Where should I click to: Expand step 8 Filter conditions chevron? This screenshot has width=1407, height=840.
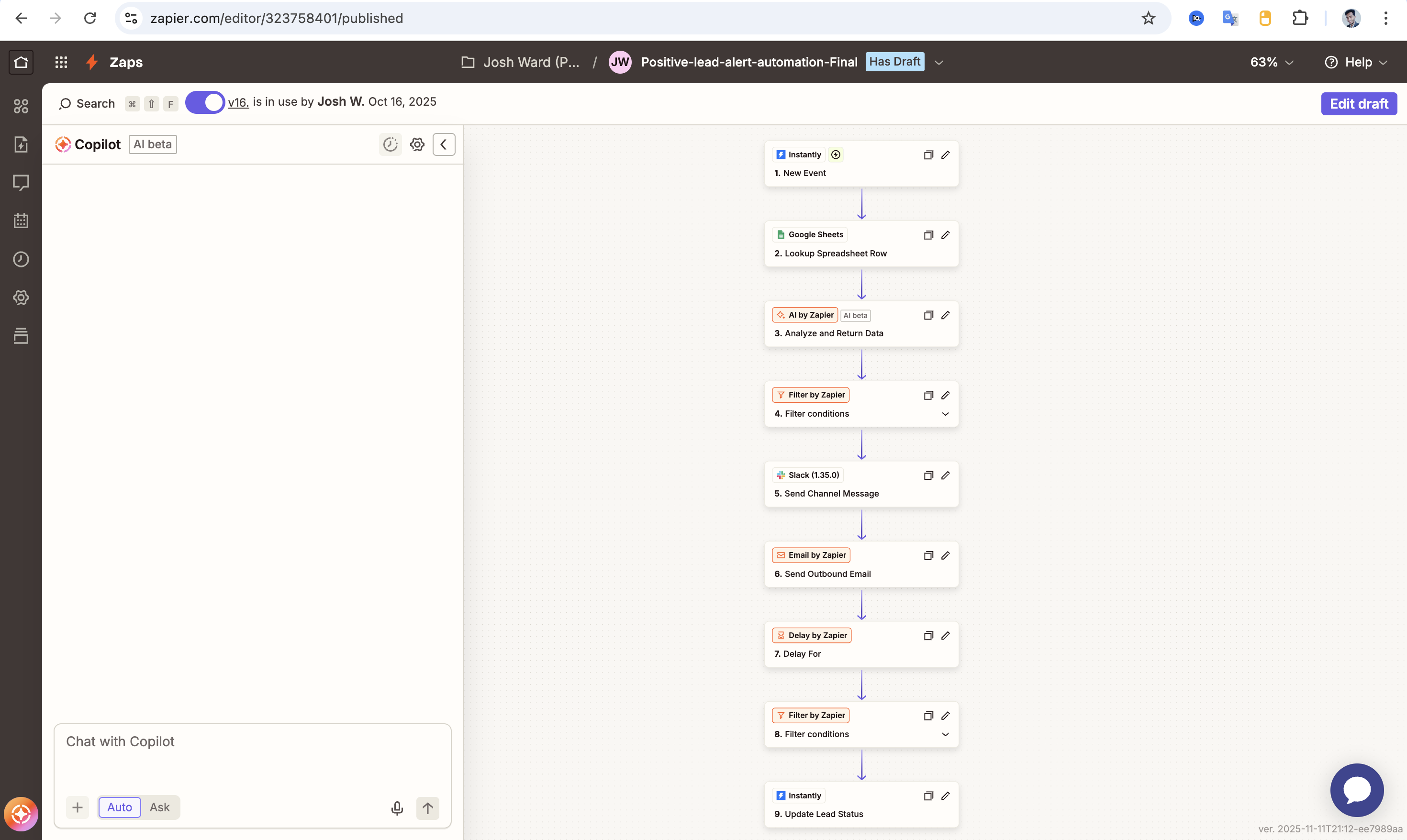[x=946, y=734]
